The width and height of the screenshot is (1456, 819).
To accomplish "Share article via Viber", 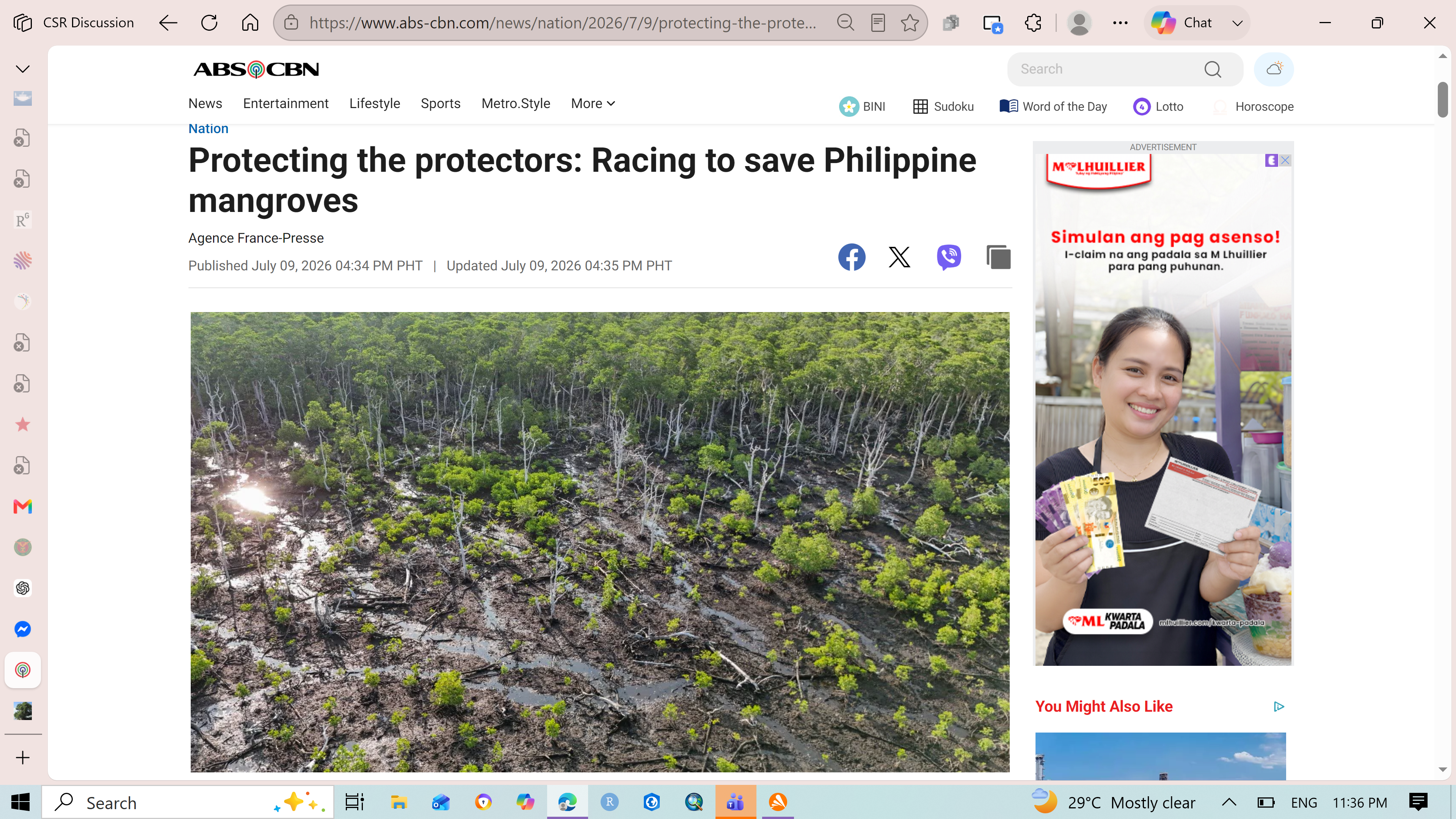I will (x=948, y=257).
